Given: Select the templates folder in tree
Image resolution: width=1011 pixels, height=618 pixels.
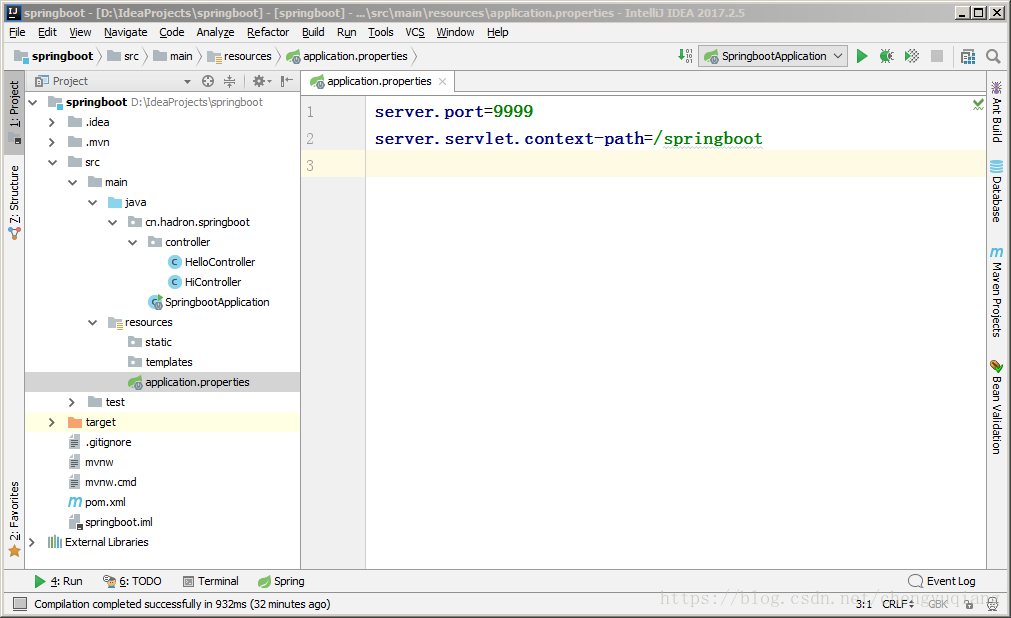Looking at the screenshot, I should [169, 362].
